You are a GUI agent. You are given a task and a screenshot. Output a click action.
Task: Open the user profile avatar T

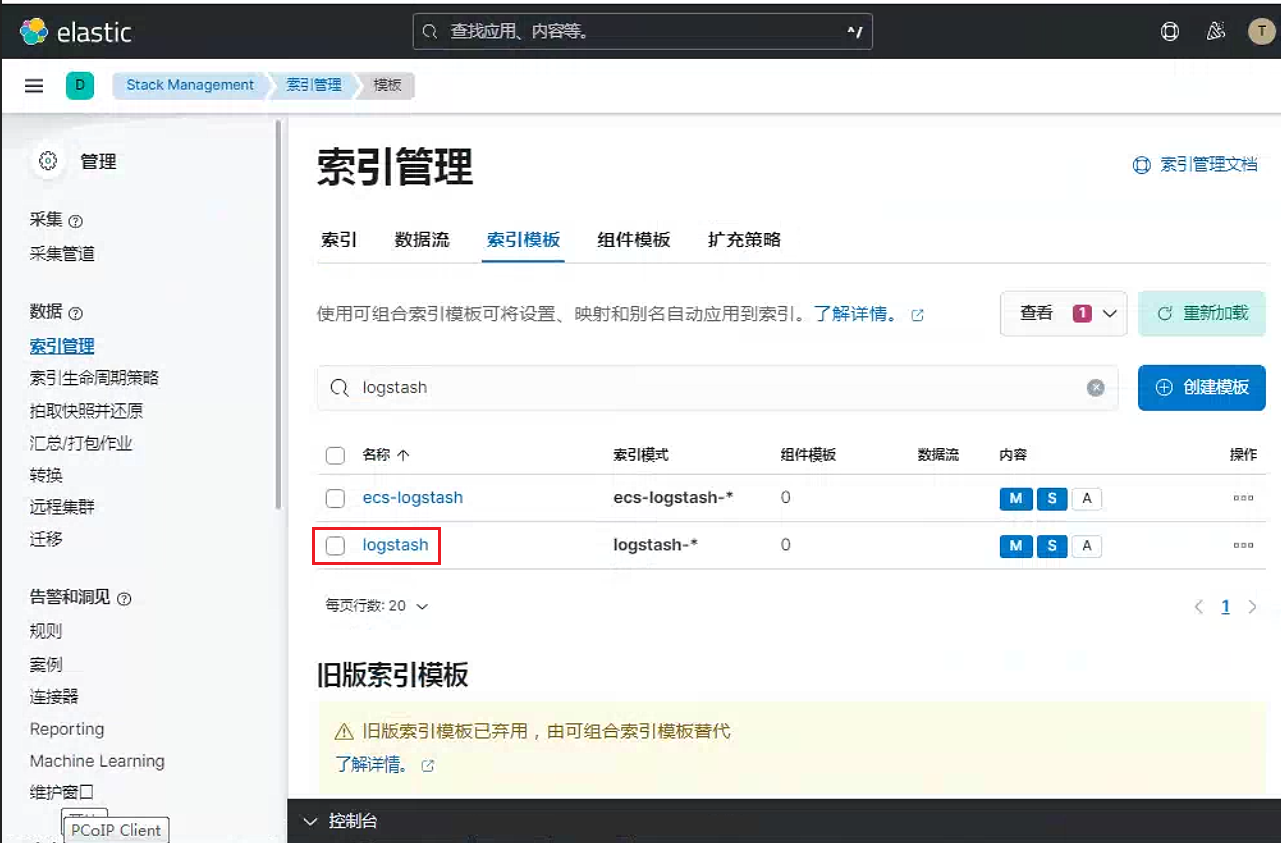tap(1261, 32)
